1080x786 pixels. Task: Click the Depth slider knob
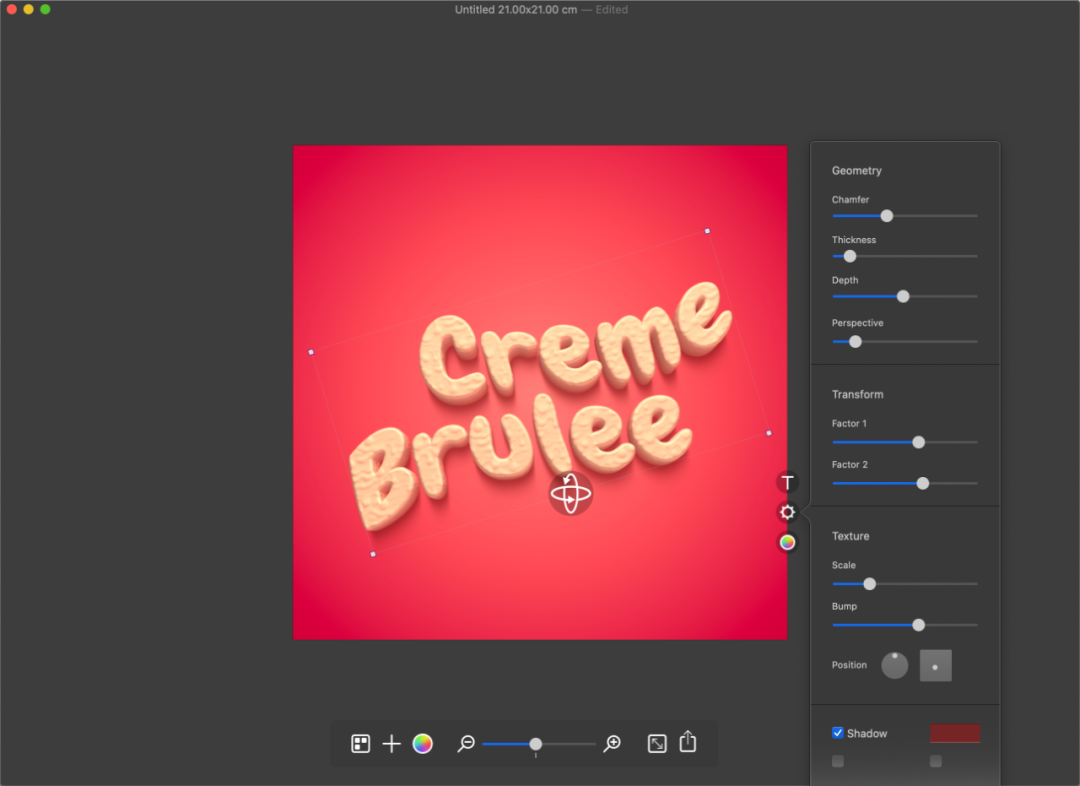pyautogui.click(x=903, y=296)
